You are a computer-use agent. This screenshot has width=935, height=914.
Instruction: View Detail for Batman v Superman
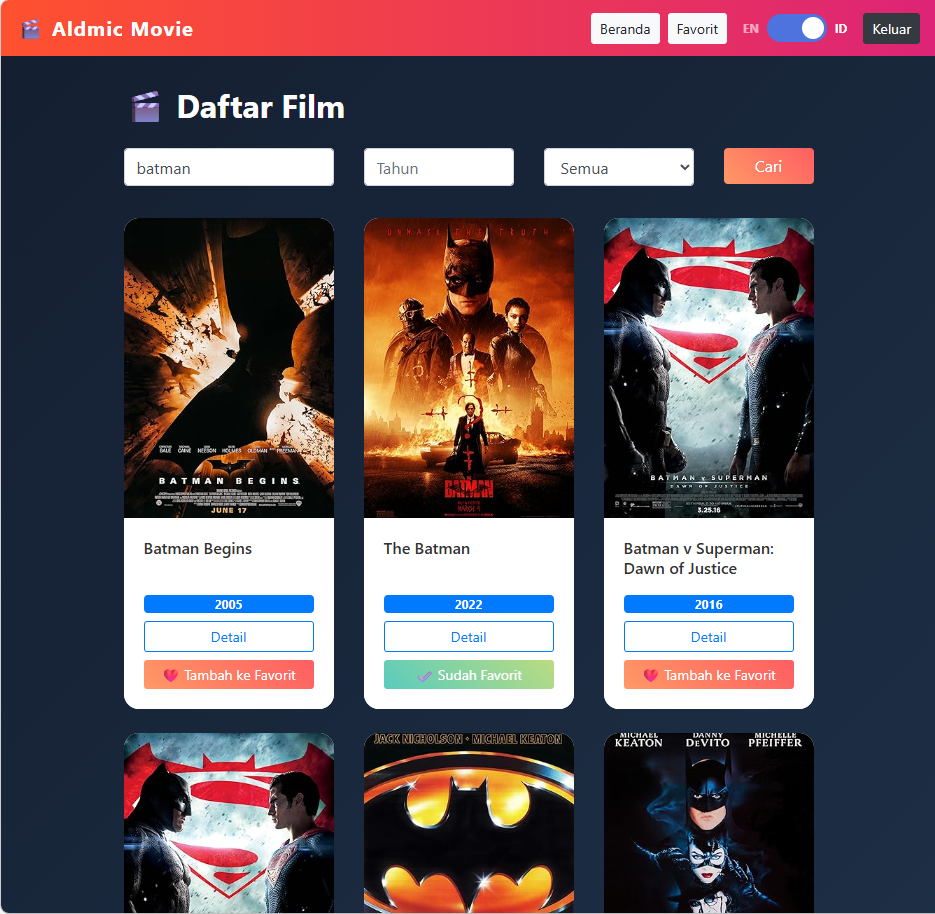[x=709, y=636]
